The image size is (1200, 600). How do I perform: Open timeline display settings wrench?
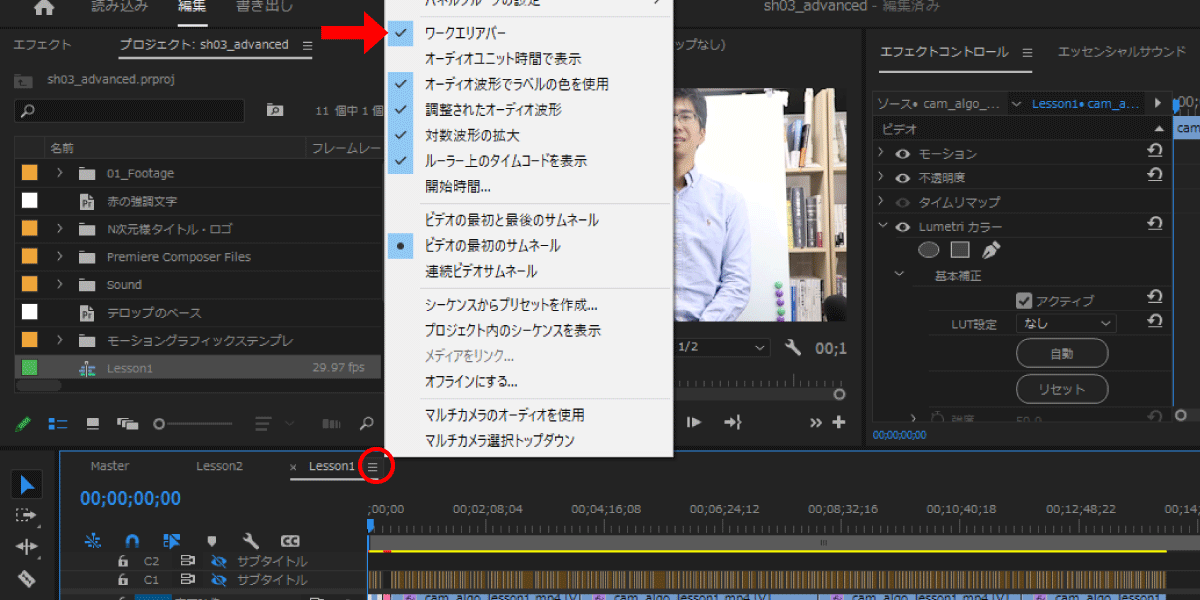(251, 541)
